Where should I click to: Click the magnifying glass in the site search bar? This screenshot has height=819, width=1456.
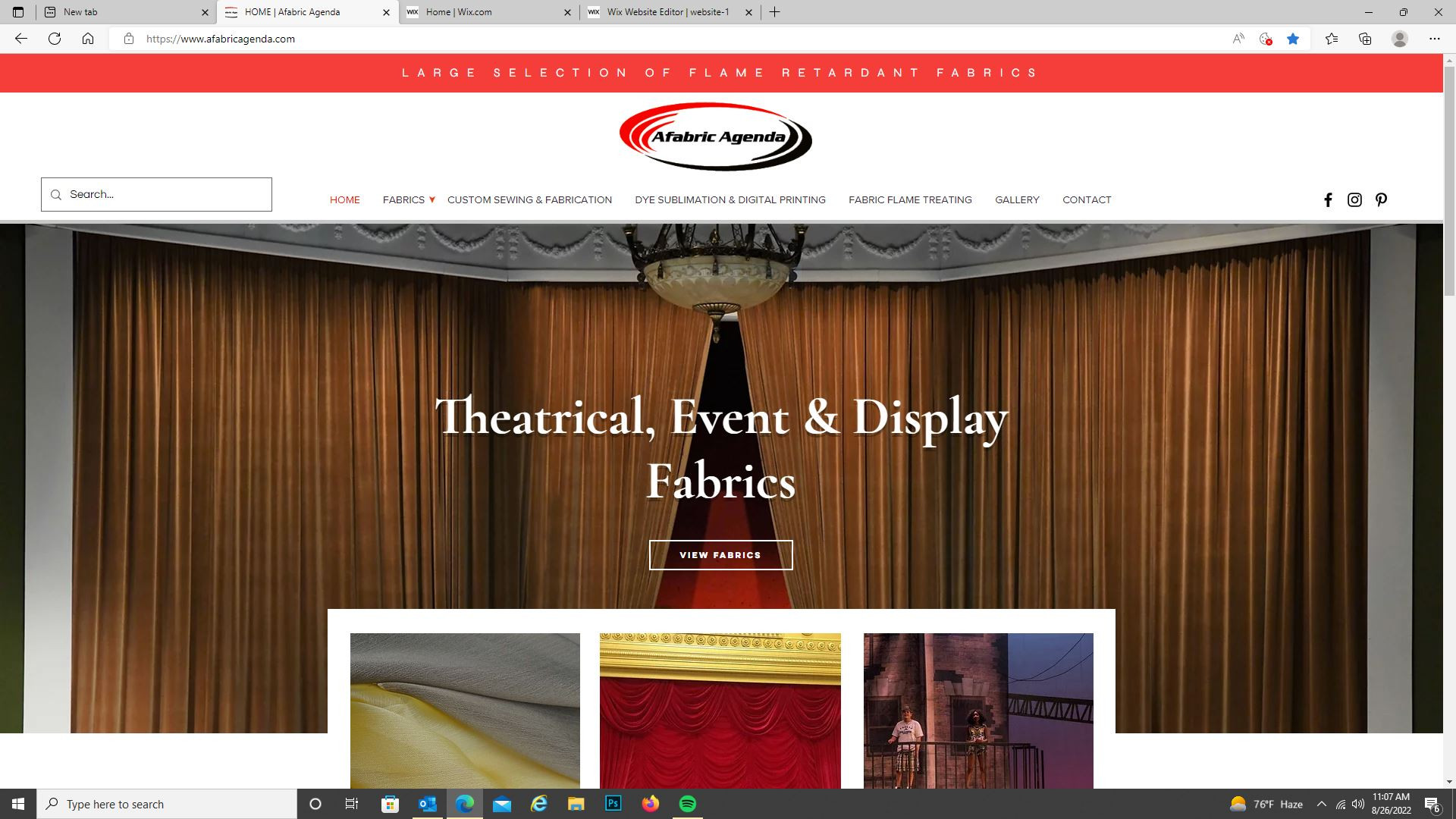56,194
